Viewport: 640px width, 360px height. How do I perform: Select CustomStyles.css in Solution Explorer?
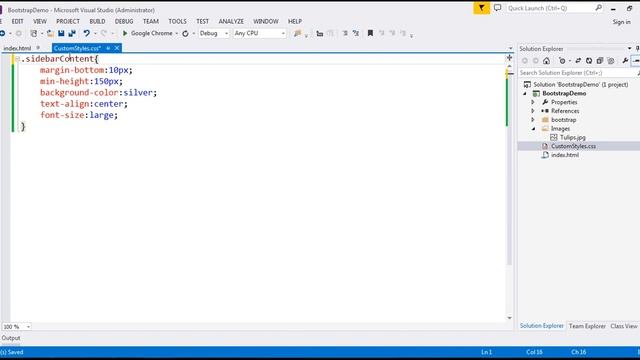coord(573,146)
